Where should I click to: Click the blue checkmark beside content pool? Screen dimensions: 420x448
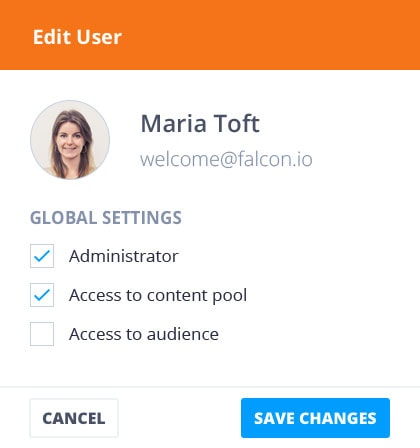tap(42, 295)
